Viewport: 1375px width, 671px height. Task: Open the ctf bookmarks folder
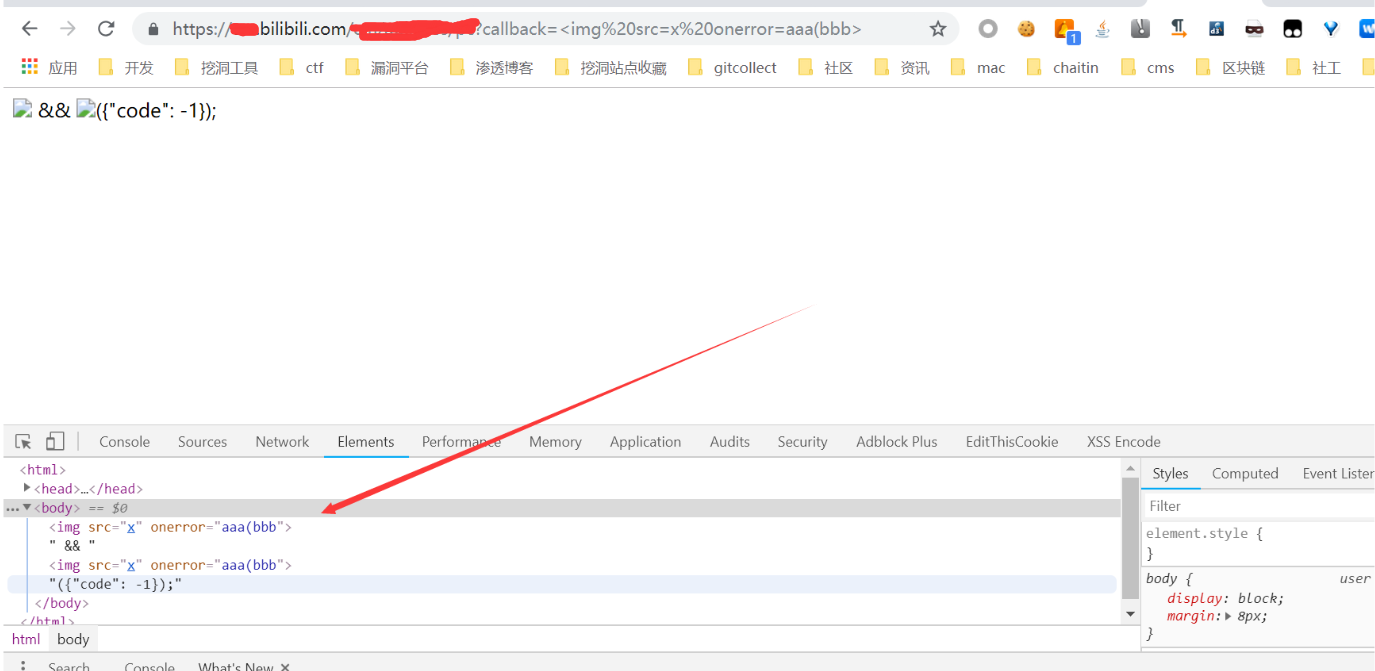coord(302,67)
